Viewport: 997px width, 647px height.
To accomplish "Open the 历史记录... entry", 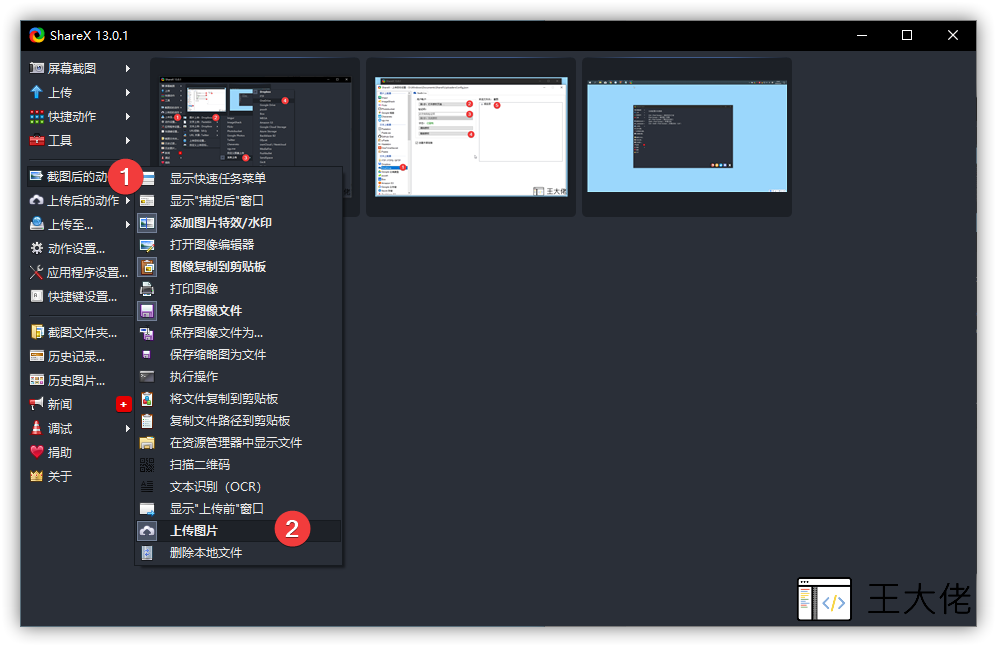I will click(x=80, y=357).
